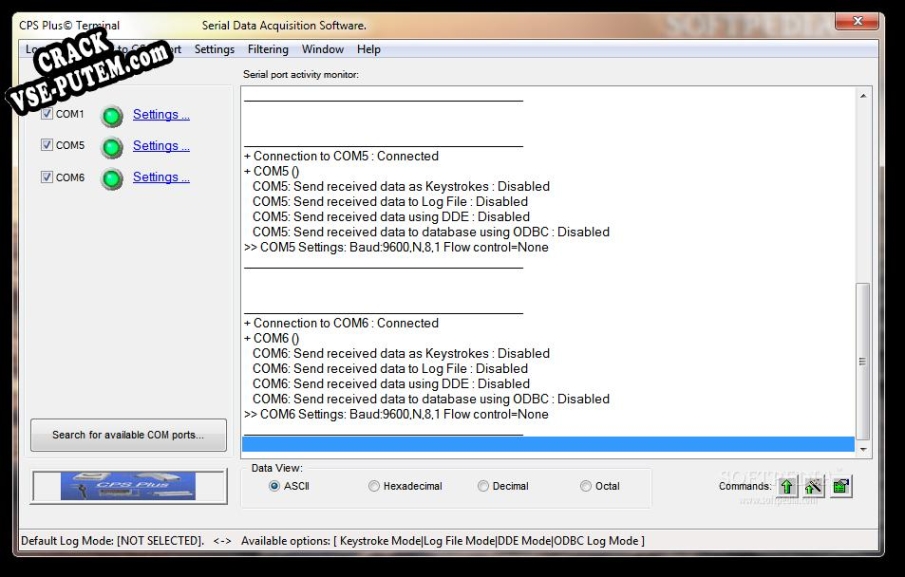Click the green up-arrow send command icon
This screenshot has height=577, width=905.
pyautogui.click(x=787, y=486)
